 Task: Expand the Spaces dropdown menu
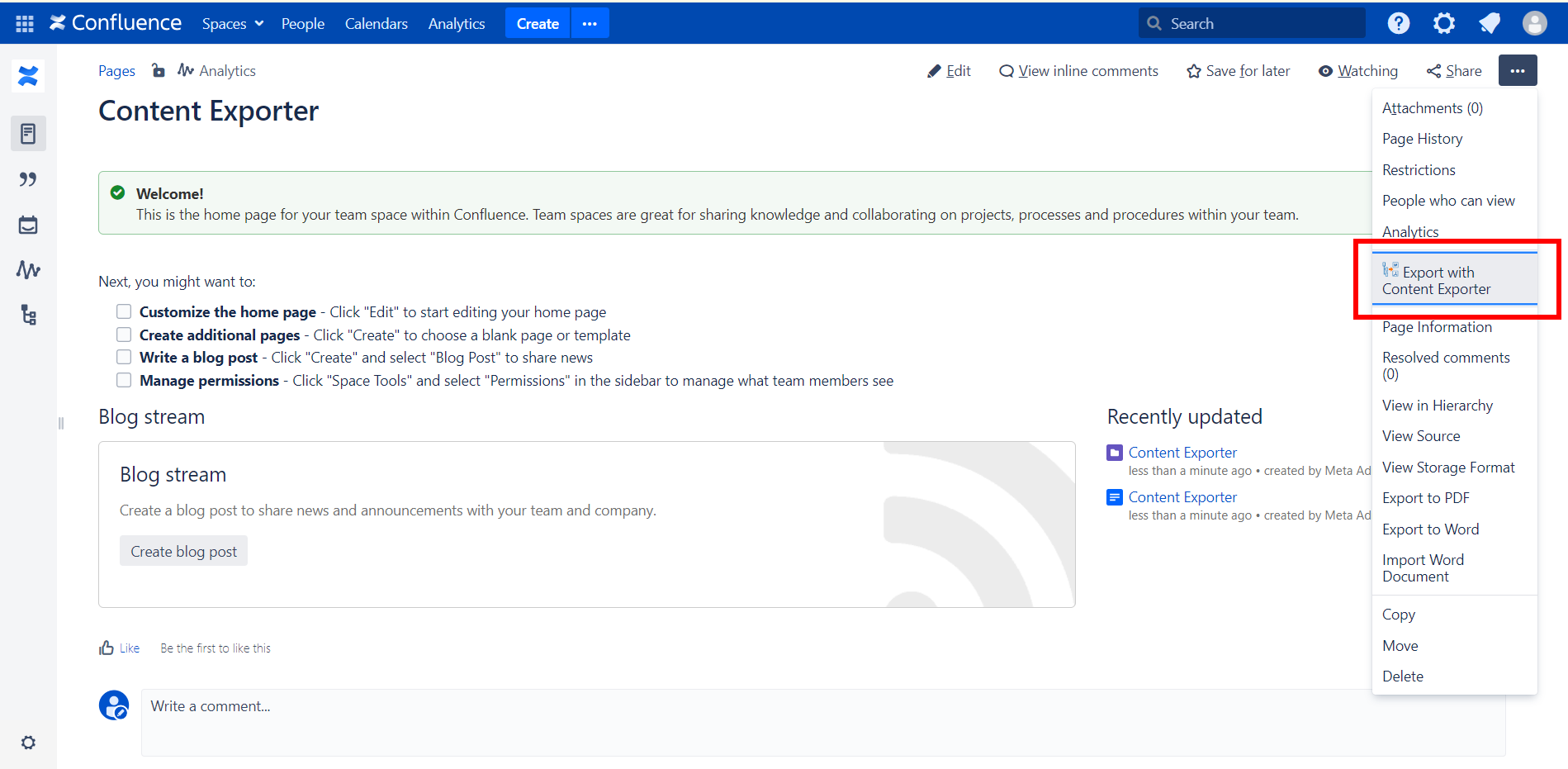(x=232, y=24)
